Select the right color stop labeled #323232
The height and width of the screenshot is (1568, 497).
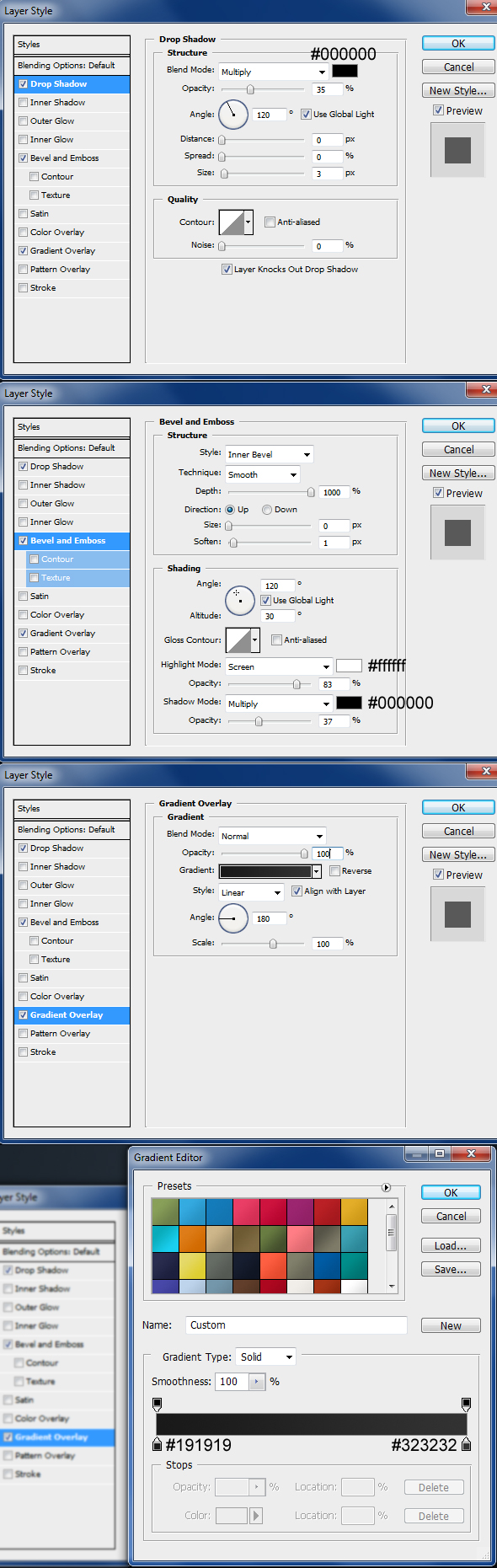click(x=466, y=1444)
